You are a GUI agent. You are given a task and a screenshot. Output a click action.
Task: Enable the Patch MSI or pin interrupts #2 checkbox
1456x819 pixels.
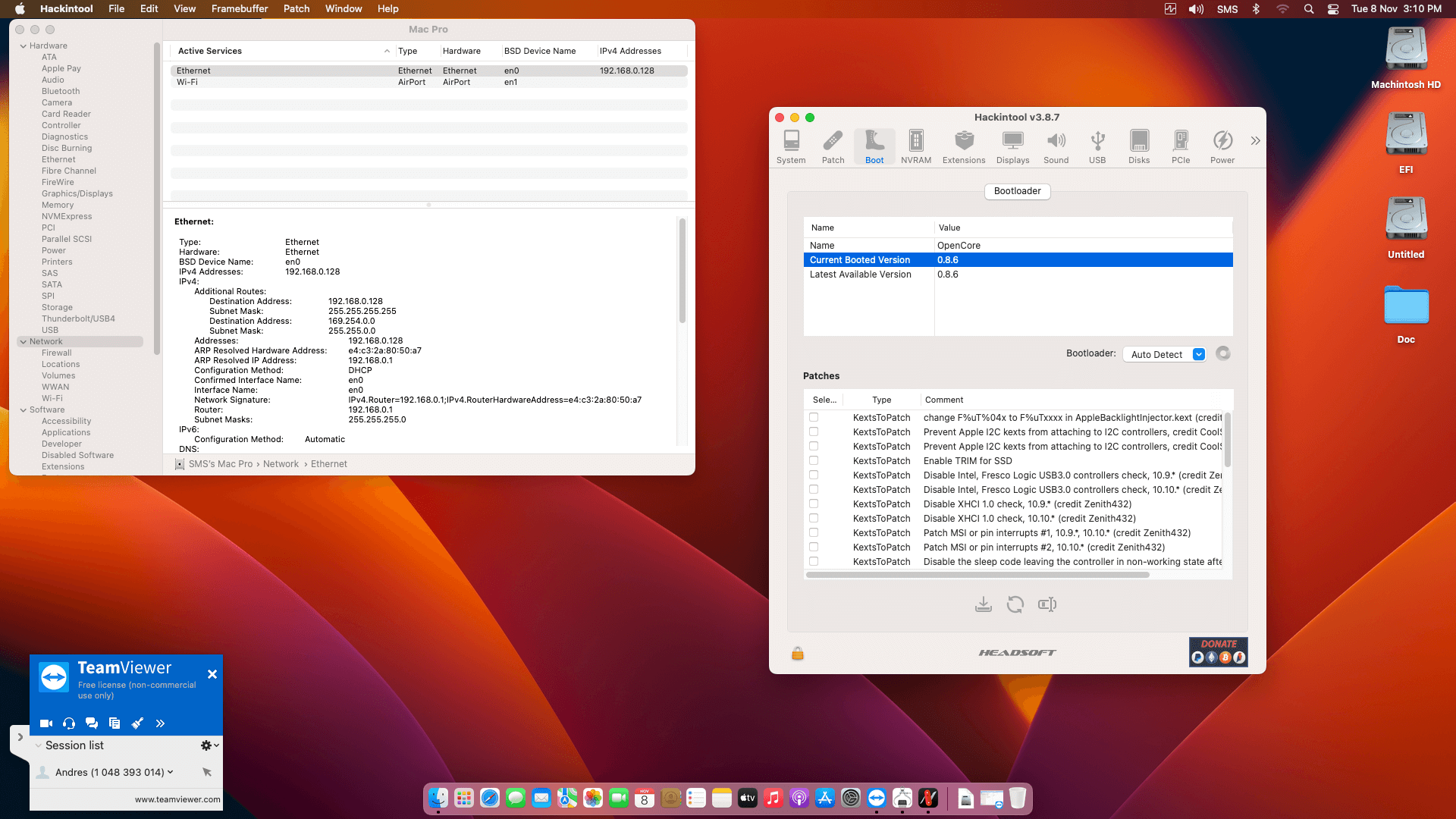click(814, 548)
